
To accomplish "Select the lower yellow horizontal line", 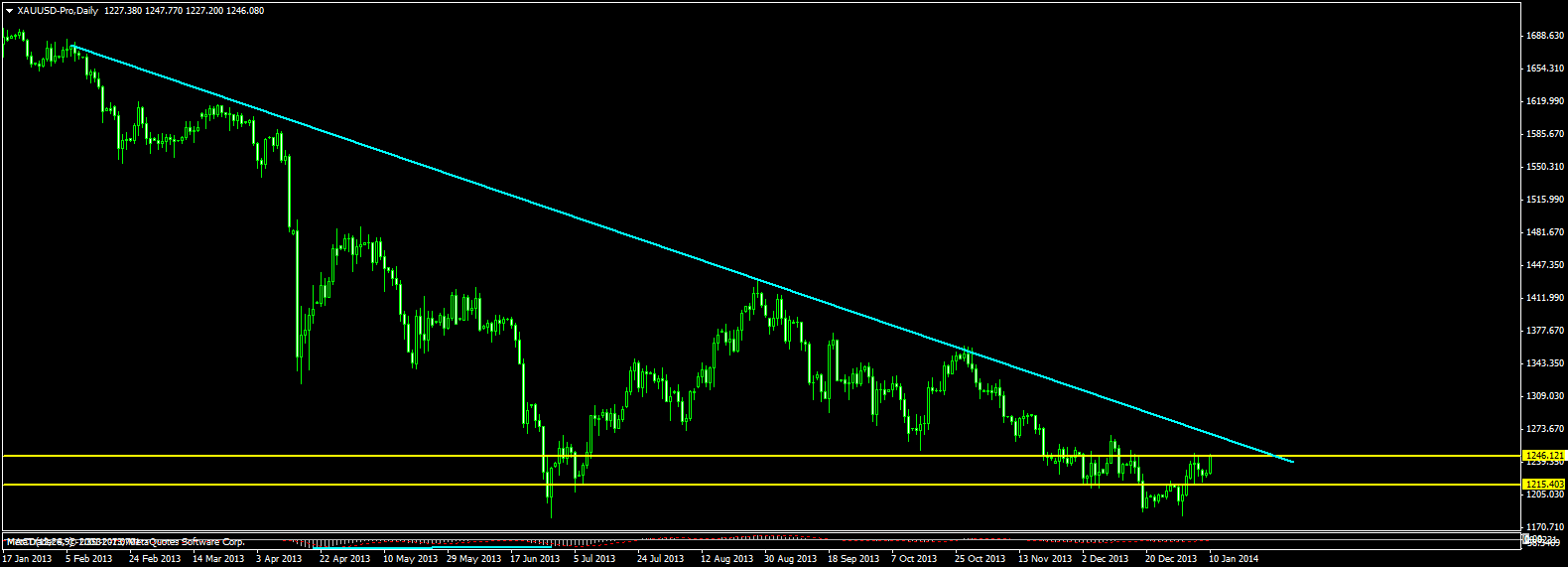I will (760, 485).
